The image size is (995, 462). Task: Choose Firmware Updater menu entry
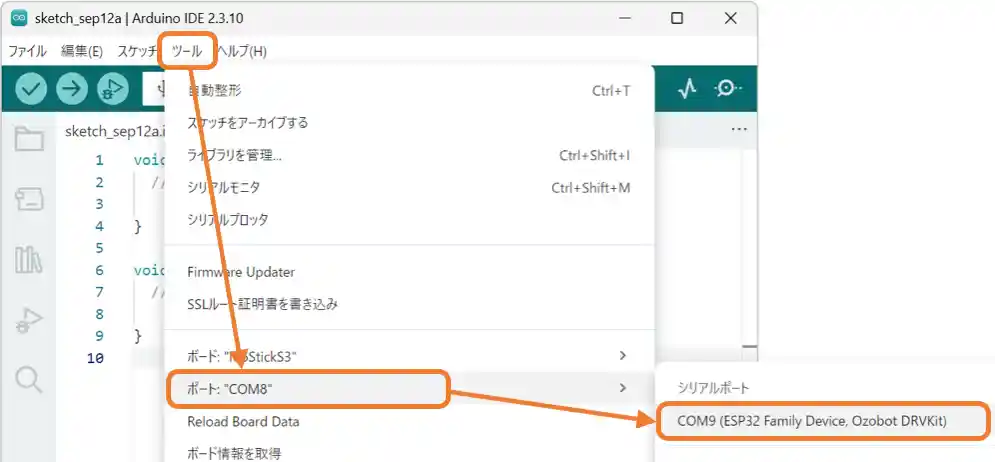tap(409, 272)
